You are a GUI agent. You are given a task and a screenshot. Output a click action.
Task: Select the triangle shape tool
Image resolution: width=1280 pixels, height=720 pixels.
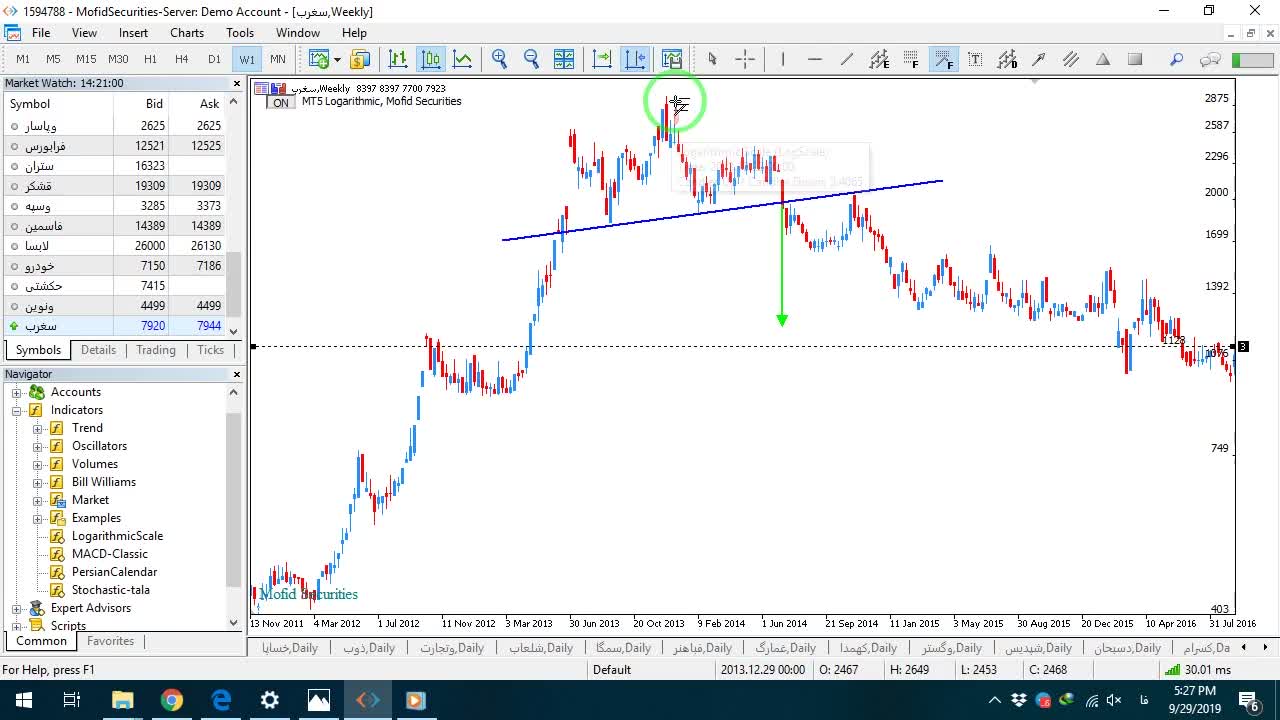tap(1103, 59)
